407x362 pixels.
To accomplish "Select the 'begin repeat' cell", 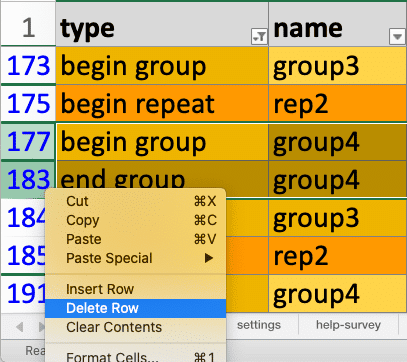I will point(162,103).
